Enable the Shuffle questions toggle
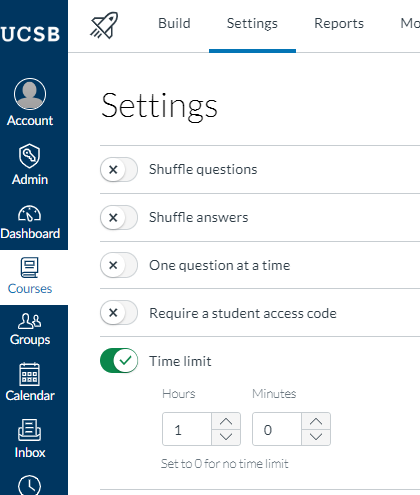The image size is (420, 495). 119,170
